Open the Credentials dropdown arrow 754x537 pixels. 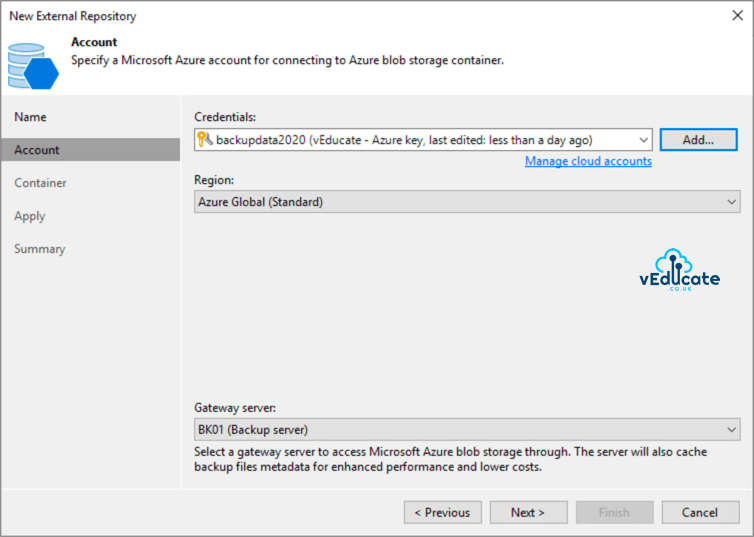click(643, 140)
